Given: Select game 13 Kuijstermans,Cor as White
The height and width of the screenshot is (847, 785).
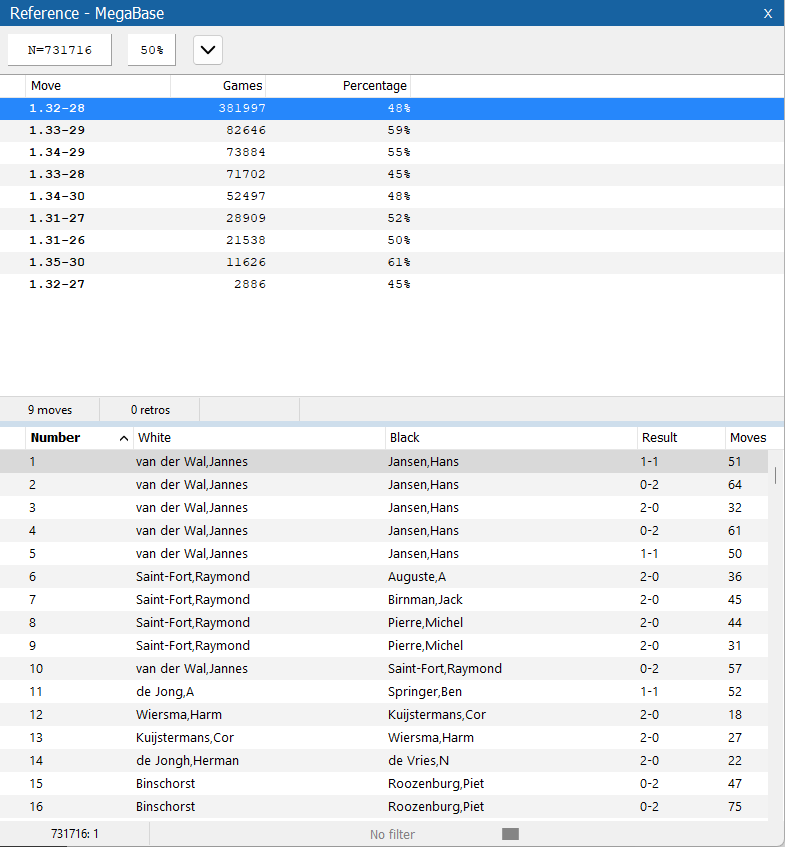Looking at the screenshot, I should (384, 737).
